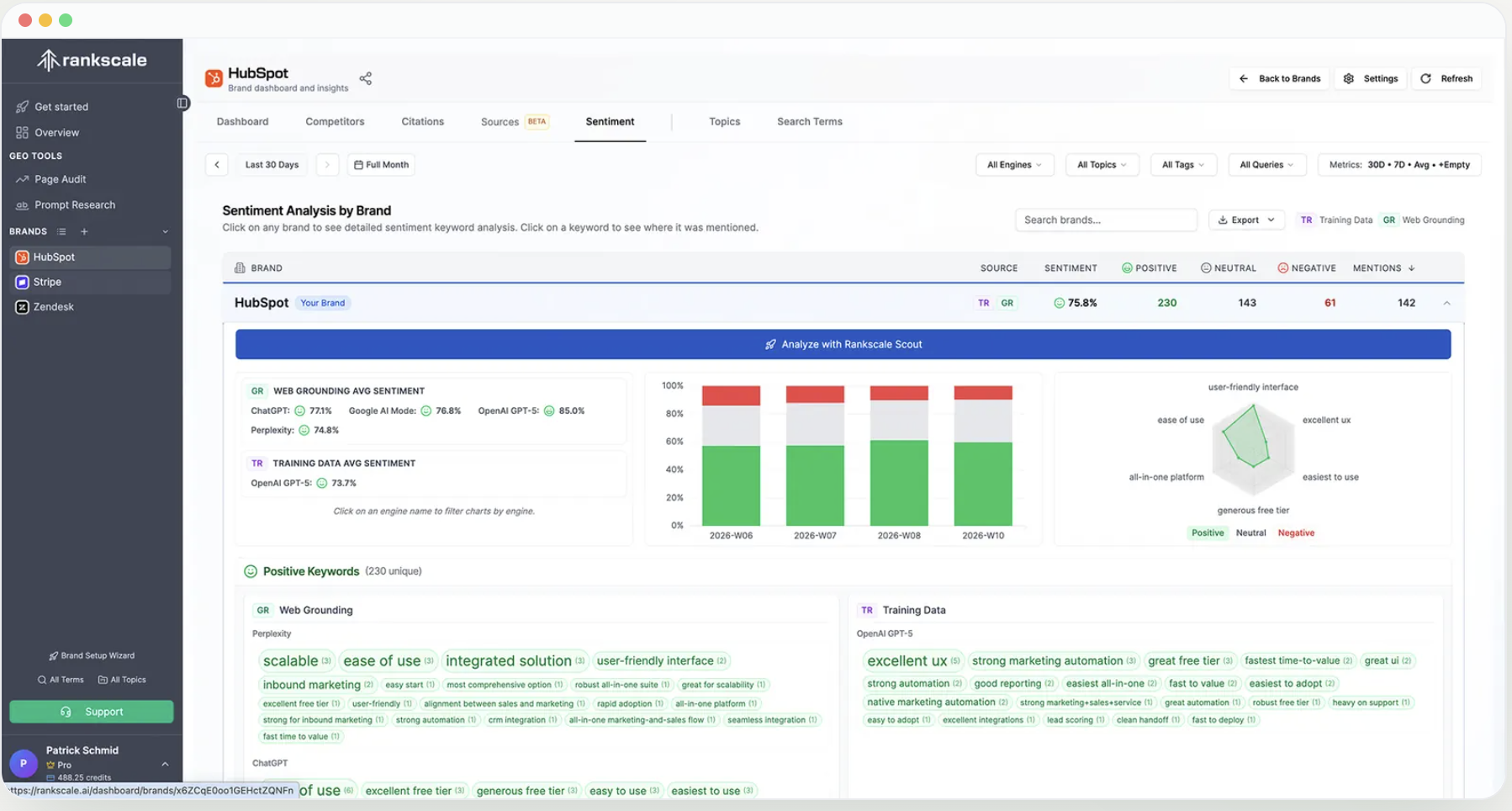Click the Positive smiley column header
1512x811 pixels.
point(1150,268)
